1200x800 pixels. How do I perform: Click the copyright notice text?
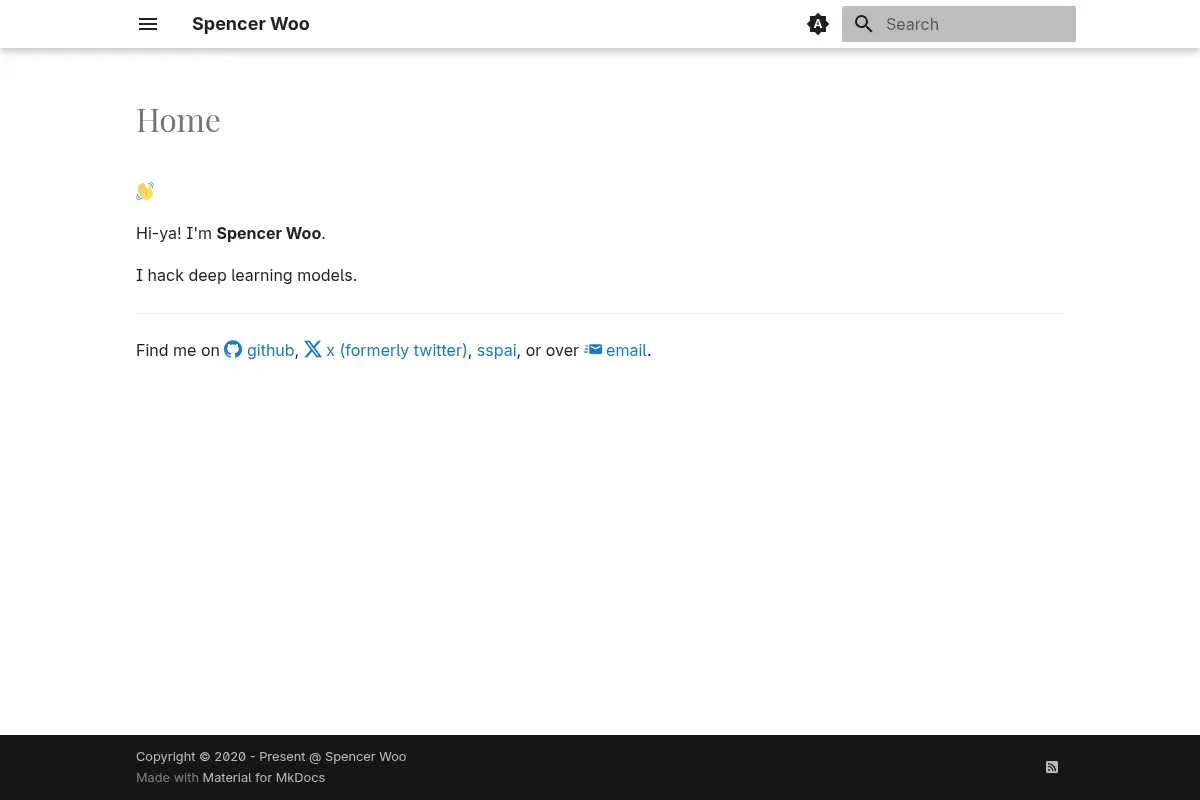point(271,756)
